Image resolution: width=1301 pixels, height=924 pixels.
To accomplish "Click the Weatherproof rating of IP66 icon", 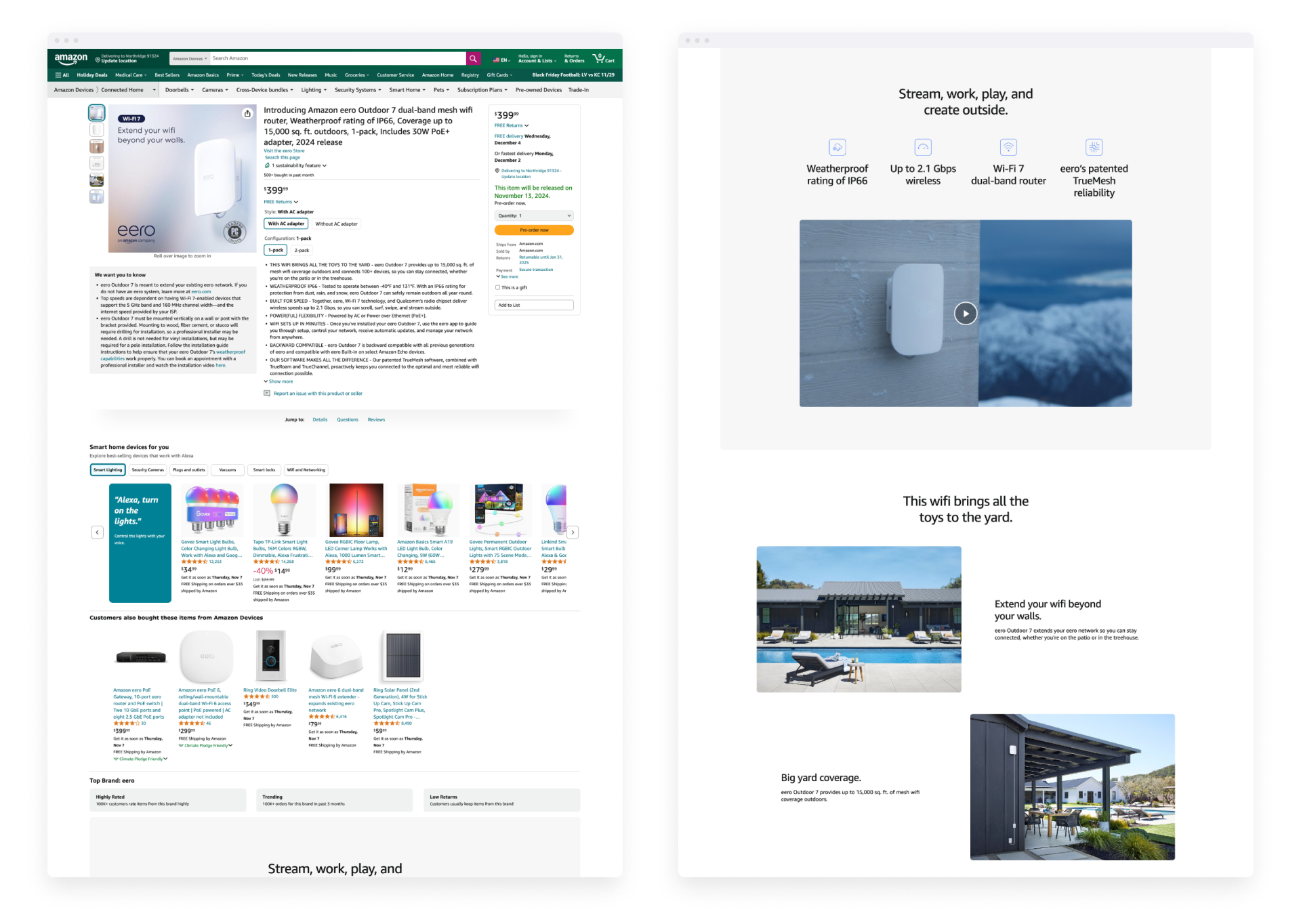I will [x=838, y=147].
